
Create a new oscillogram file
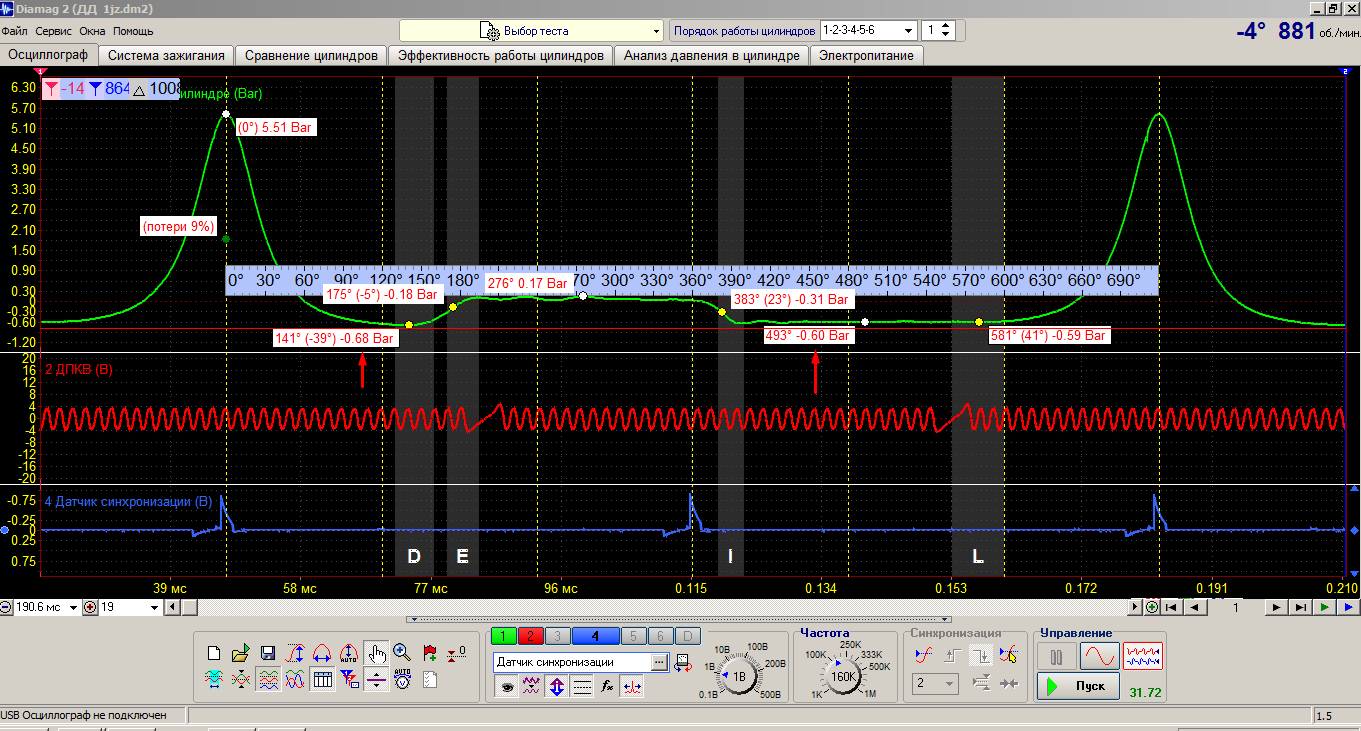tap(213, 654)
